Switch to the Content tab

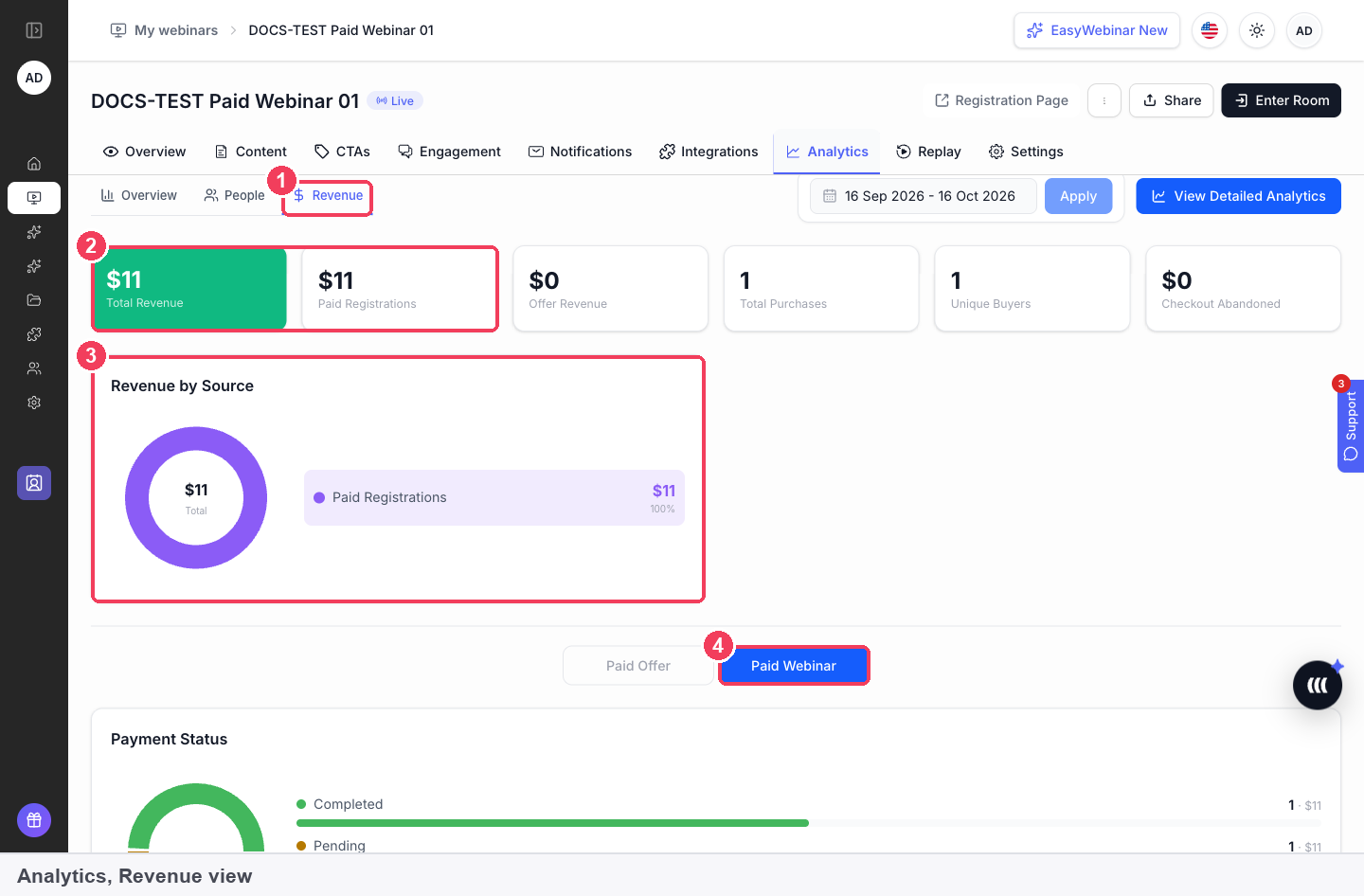tap(251, 152)
